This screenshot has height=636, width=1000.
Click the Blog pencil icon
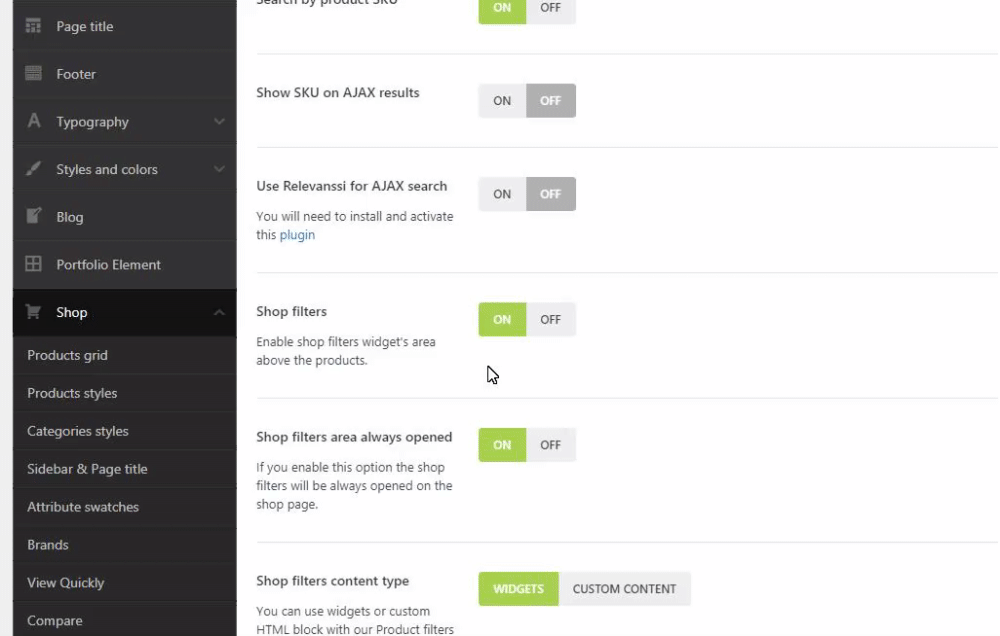click(33, 216)
